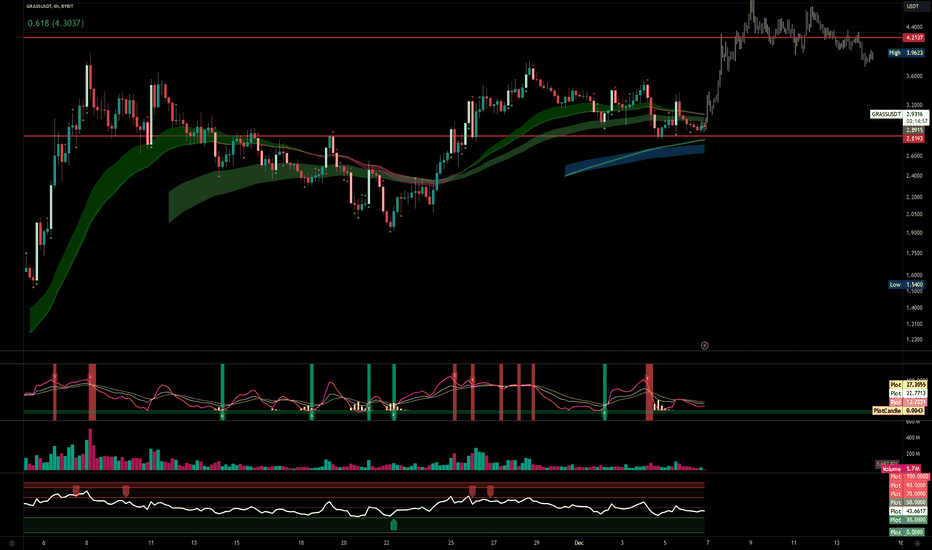Click the 22 date label on the time axis
The image size is (932, 550).
point(386,543)
